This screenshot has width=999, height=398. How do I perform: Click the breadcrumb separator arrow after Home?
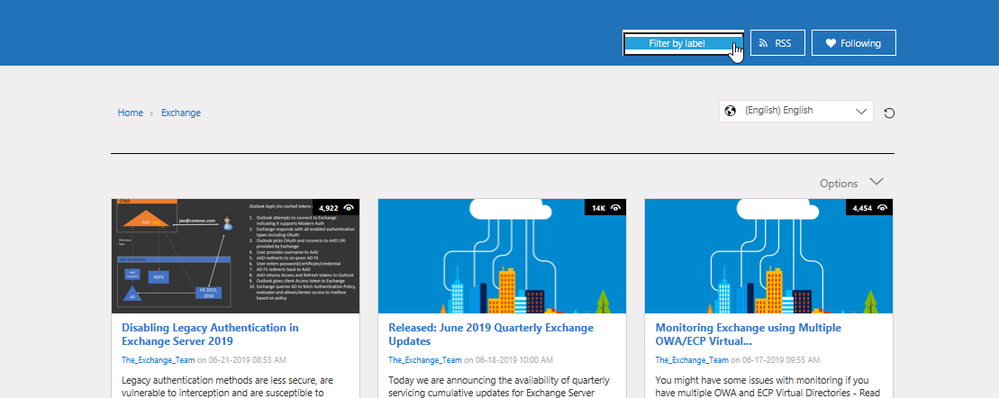(152, 113)
